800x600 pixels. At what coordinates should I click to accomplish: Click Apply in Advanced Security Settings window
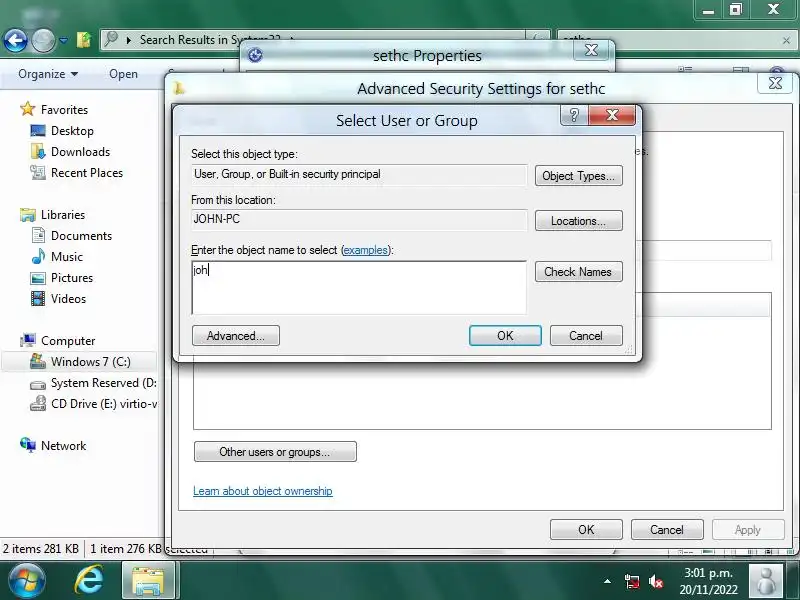(748, 530)
